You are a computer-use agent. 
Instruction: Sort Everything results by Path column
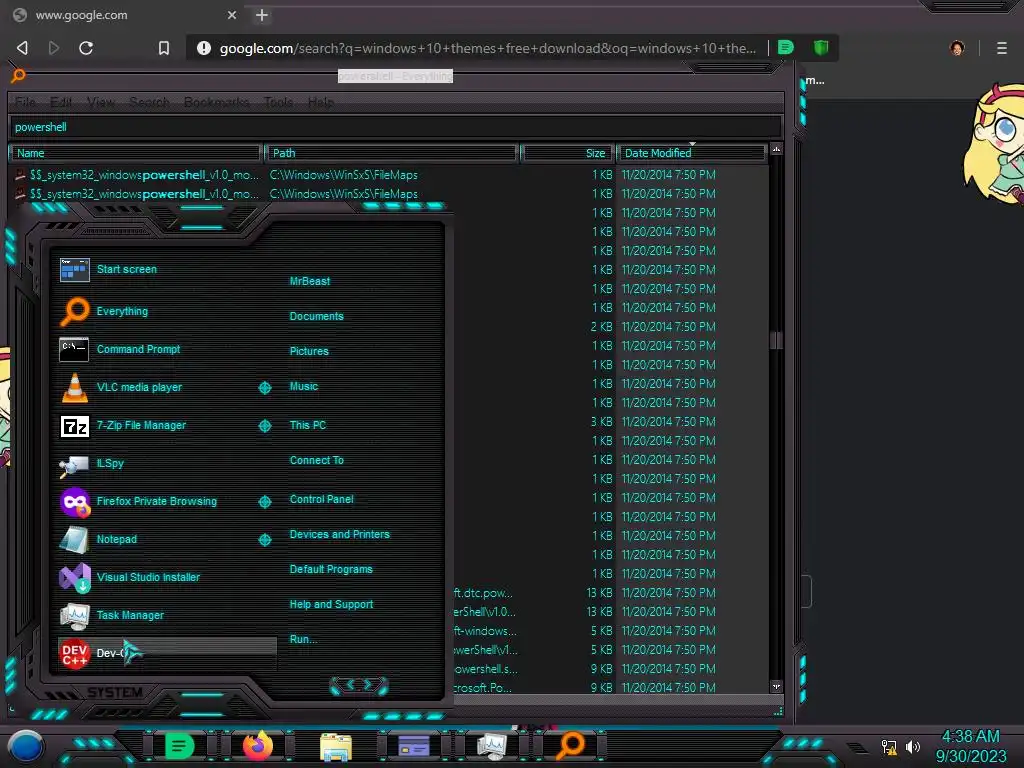pyautogui.click(x=391, y=153)
